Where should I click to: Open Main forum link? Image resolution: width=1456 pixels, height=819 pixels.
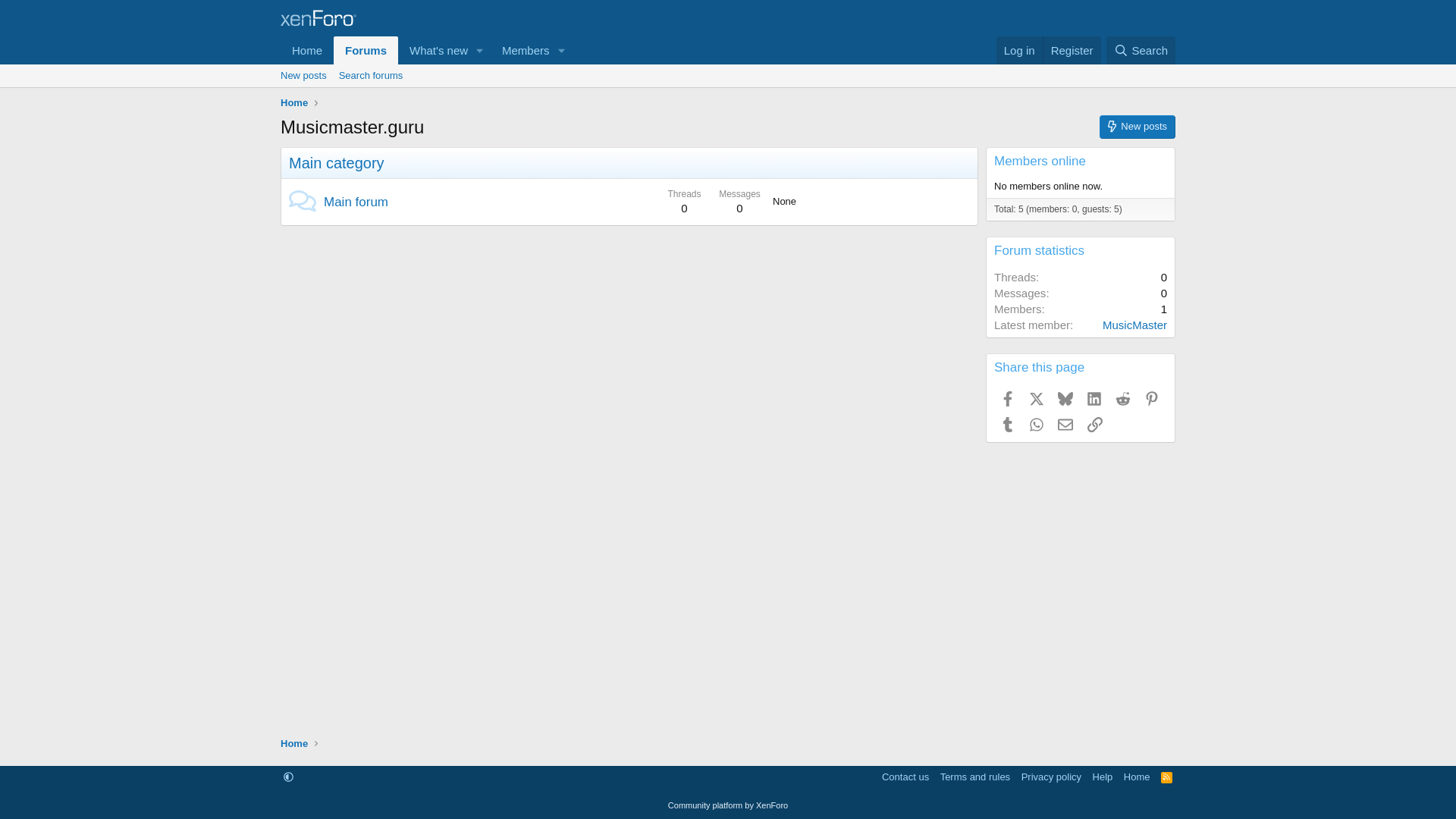tap(356, 202)
